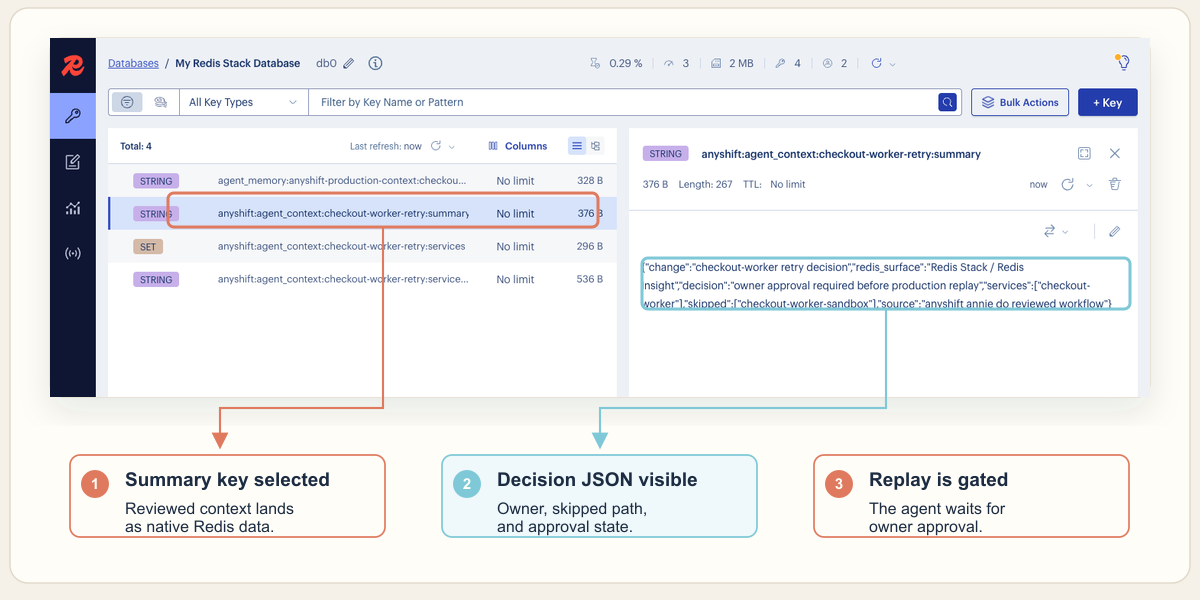Select the checkout-worker-retry:services SET key row

pos(362,246)
